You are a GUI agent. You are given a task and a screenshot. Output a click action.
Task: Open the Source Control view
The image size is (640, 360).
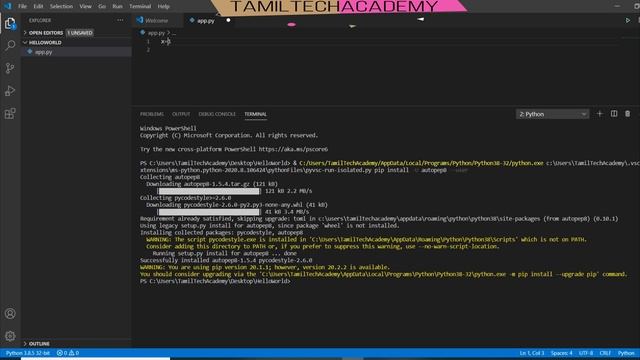pos(10,68)
